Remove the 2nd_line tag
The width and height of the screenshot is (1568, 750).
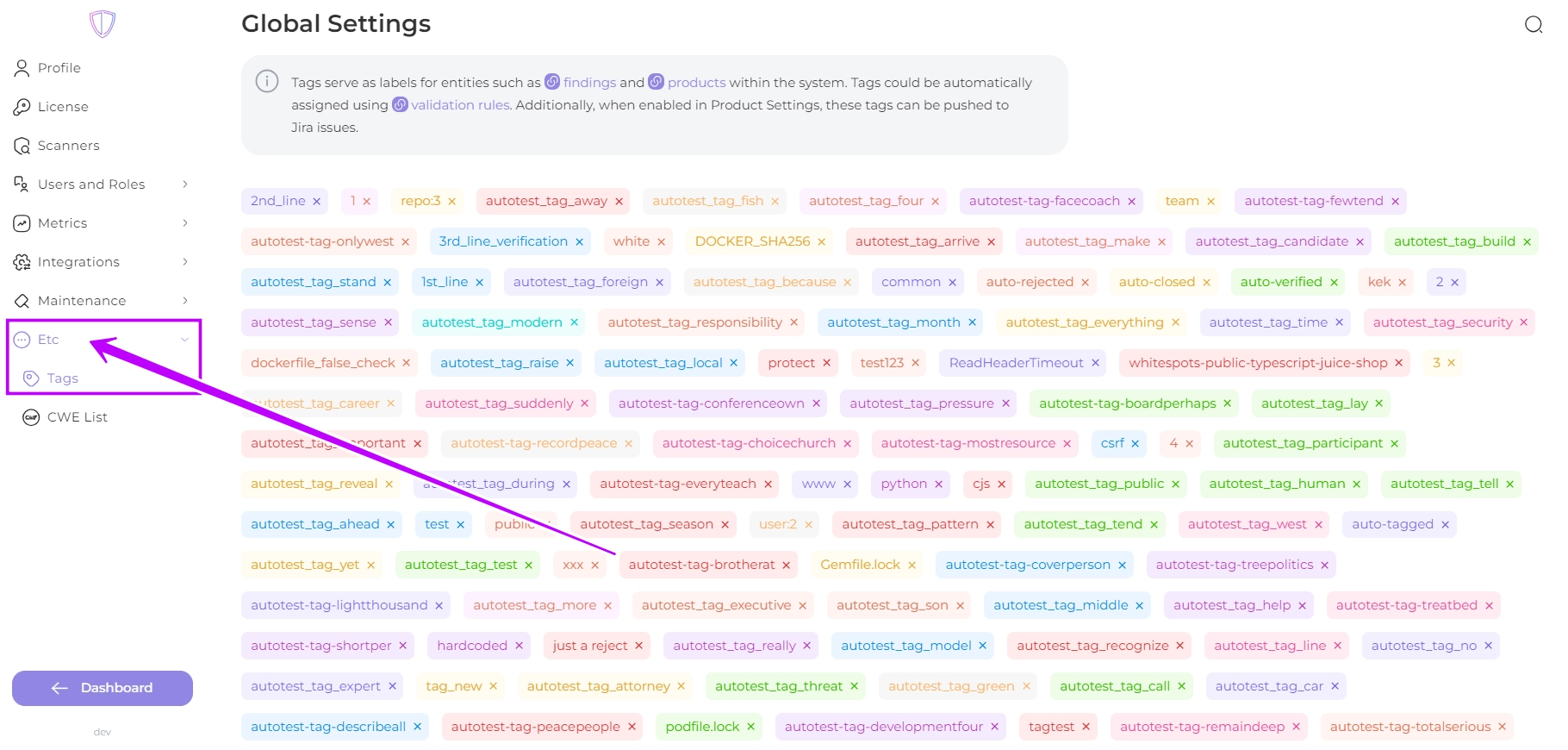tap(316, 202)
